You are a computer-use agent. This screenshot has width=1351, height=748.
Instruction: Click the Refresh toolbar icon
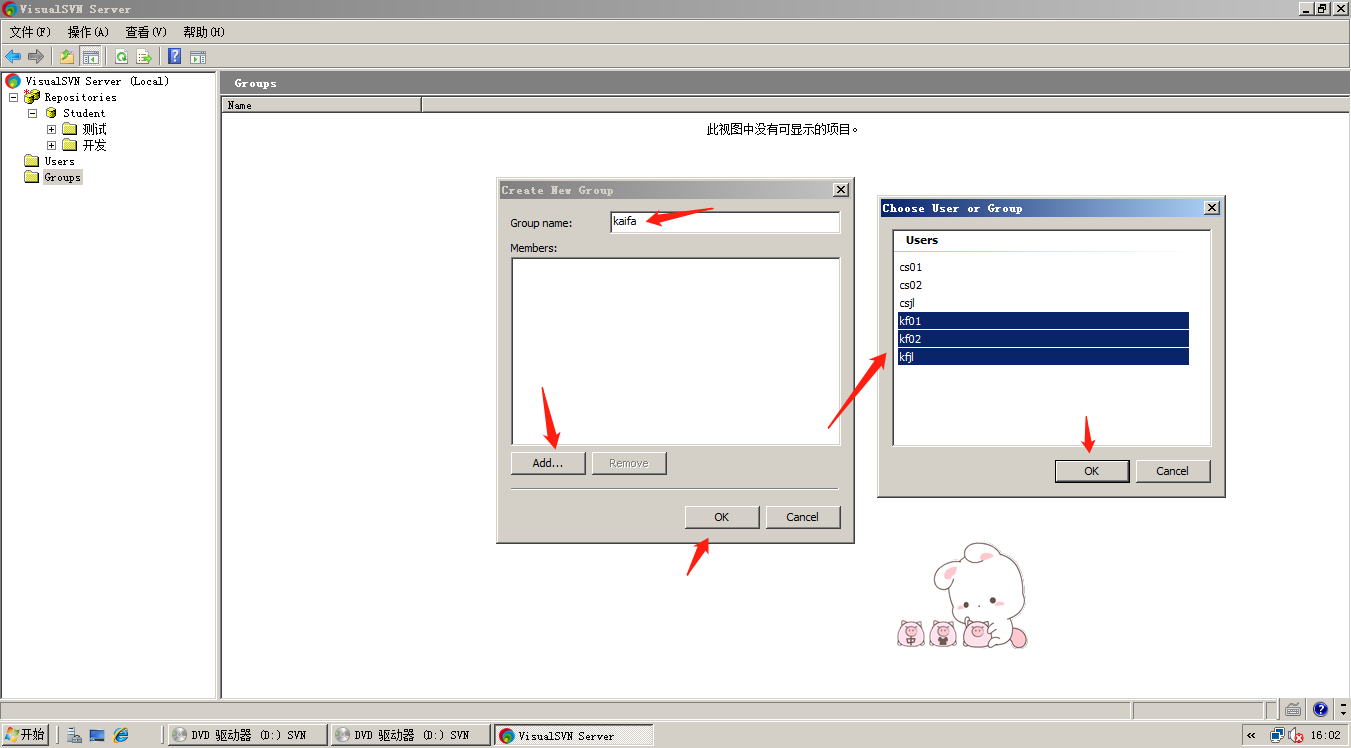(x=121, y=57)
